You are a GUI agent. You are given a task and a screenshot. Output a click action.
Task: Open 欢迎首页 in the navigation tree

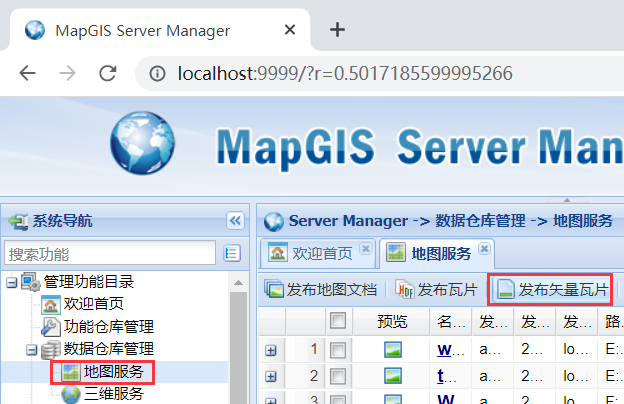click(94, 304)
